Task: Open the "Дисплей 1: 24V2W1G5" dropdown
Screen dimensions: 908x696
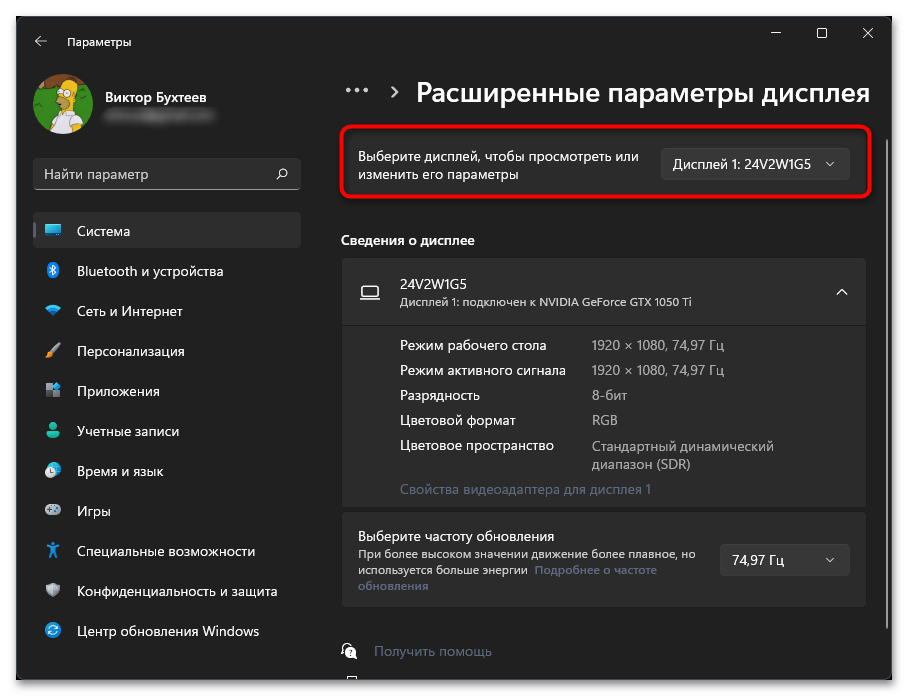Action: click(755, 164)
